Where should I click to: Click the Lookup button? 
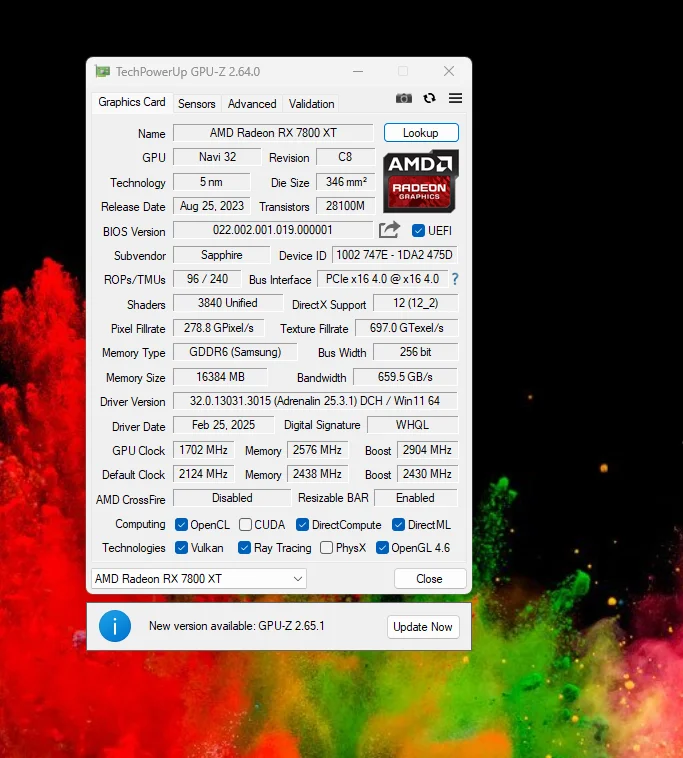click(421, 132)
